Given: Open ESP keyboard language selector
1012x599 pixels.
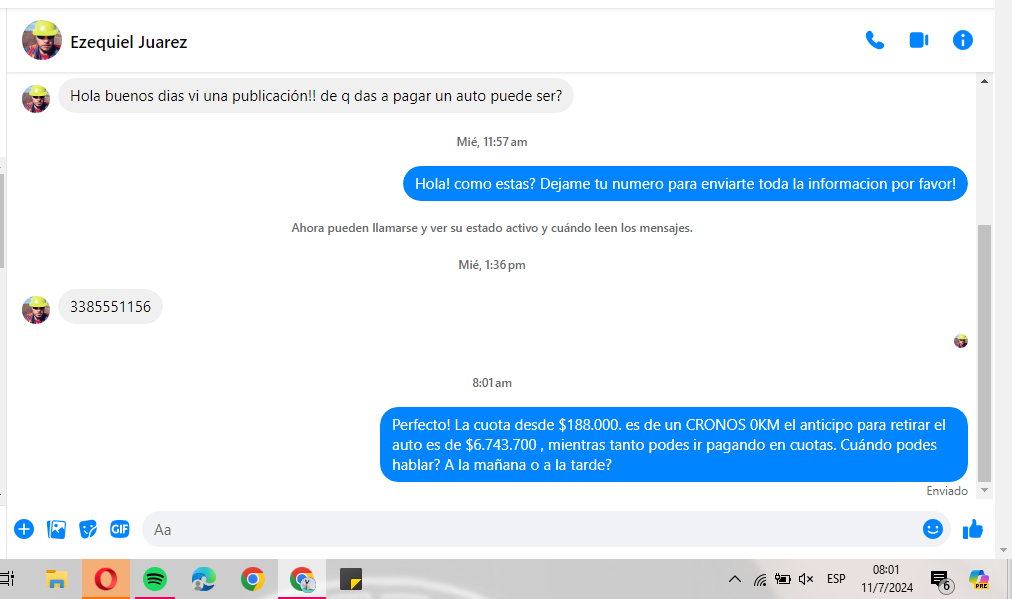Looking at the screenshot, I should (836, 579).
